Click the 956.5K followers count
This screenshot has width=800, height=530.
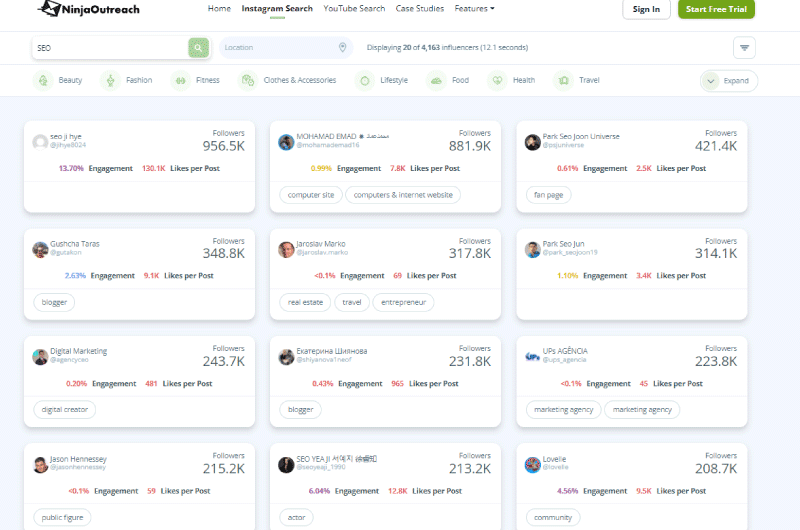click(x=223, y=146)
